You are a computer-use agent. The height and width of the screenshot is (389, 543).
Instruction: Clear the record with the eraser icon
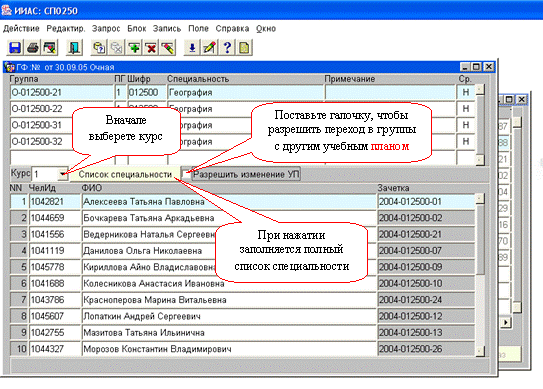point(168,47)
